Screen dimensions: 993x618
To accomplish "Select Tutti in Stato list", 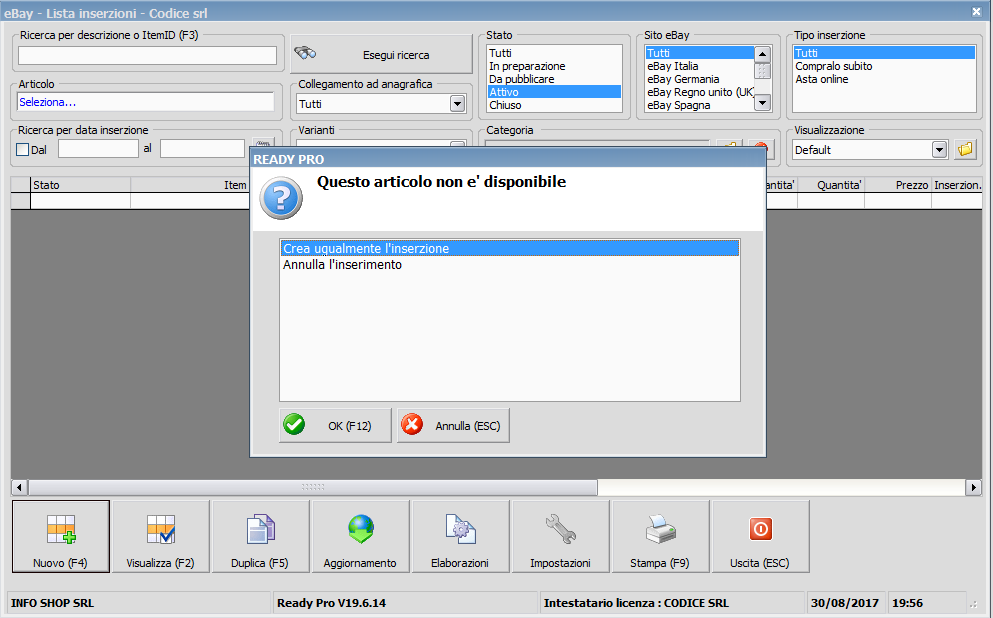I will coord(554,53).
